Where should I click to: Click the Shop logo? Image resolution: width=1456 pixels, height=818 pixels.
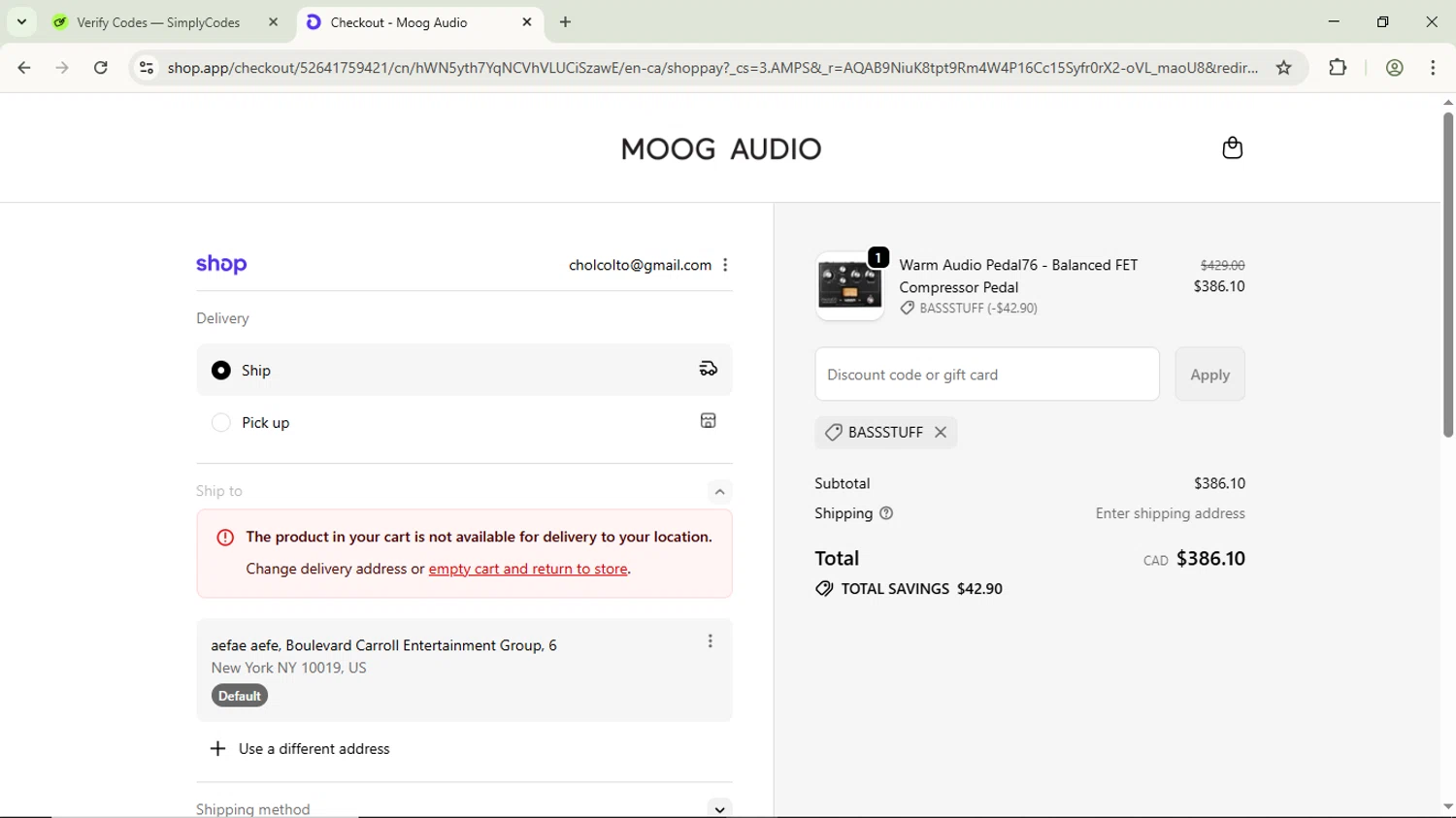click(221, 264)
